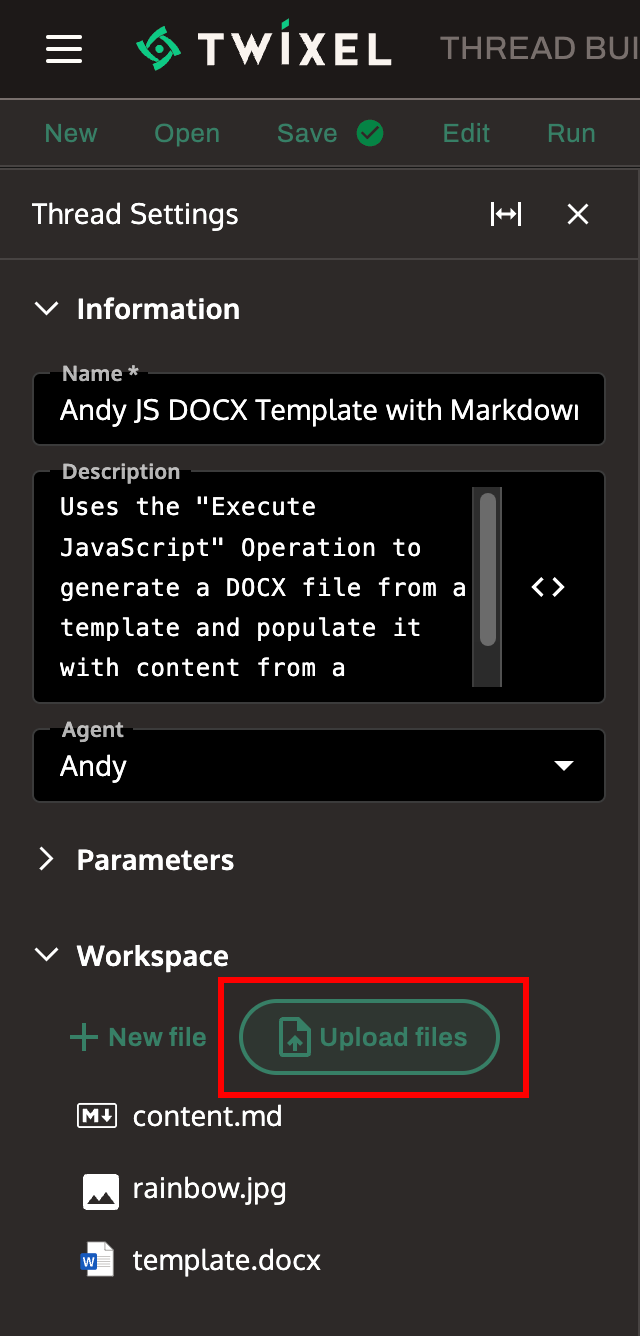Create a New thread
The image size is (640, 1336).
tap(70, 132)
